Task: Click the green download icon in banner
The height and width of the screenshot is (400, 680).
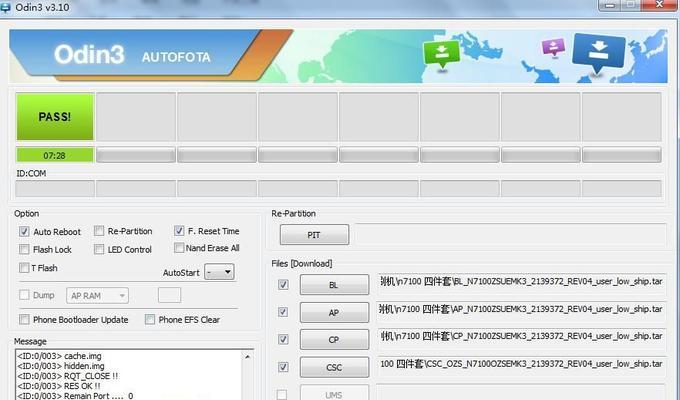Action: click(441, 53)
